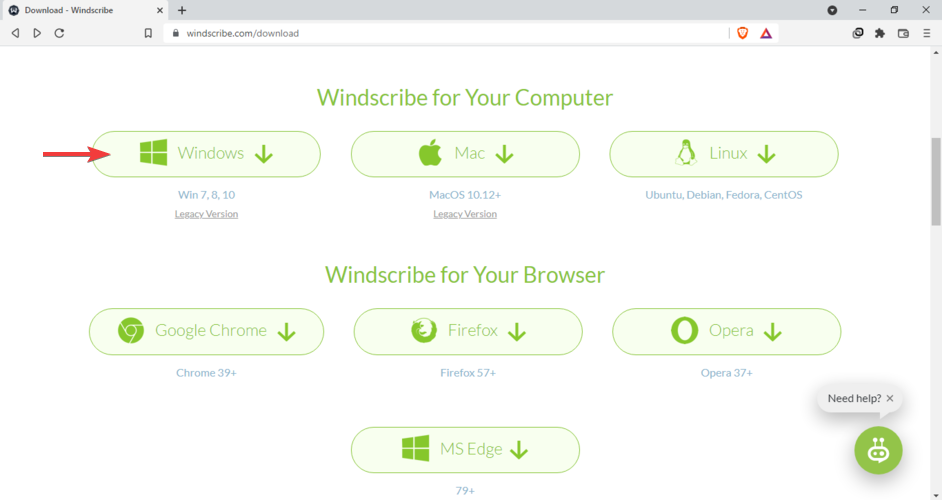
Task: Click the profile dropdown in title bar
Action: pos(832,10)
